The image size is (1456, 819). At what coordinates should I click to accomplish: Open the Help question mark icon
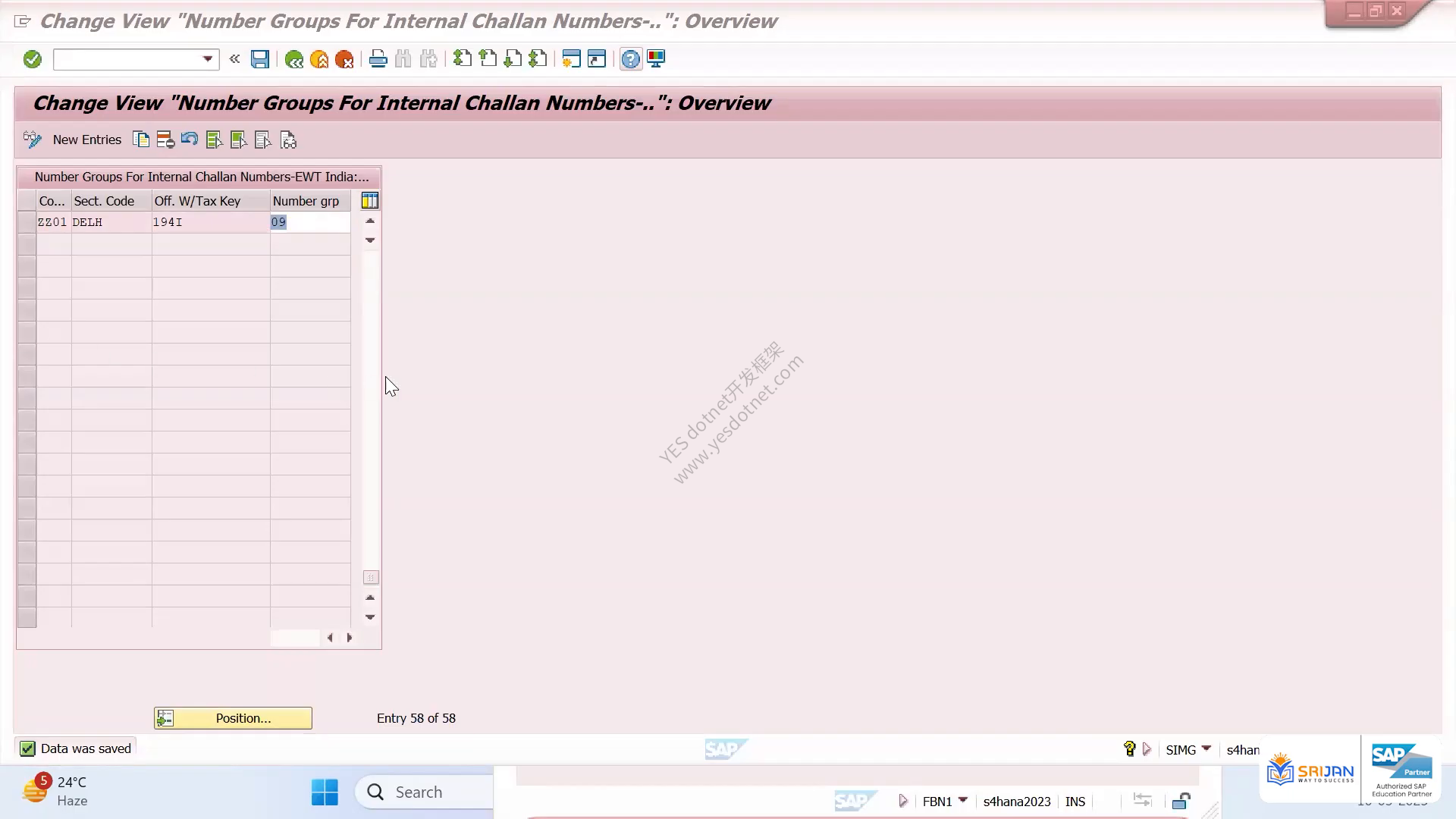[630, 59]
